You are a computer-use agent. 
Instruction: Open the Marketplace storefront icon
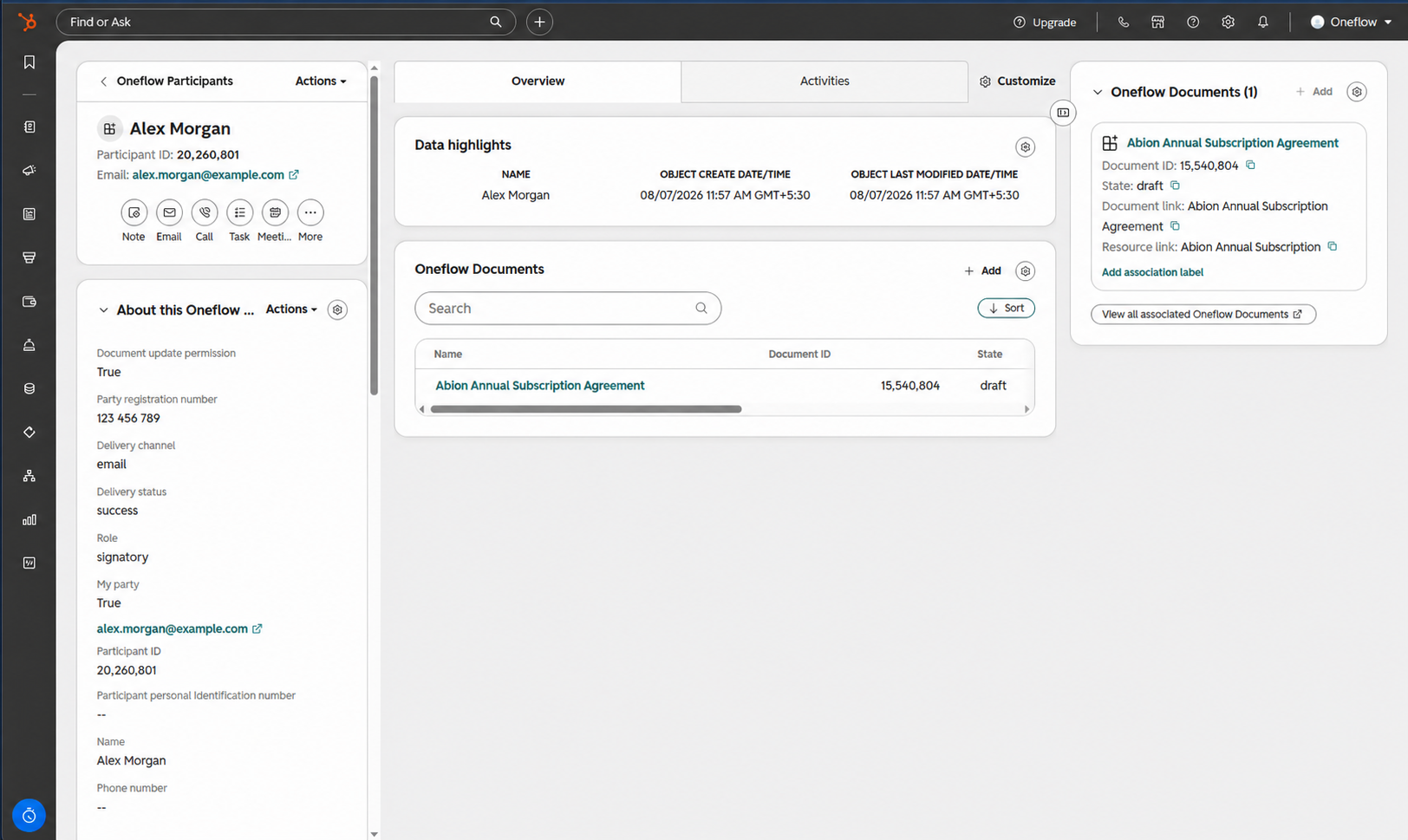pos(1158,22)
